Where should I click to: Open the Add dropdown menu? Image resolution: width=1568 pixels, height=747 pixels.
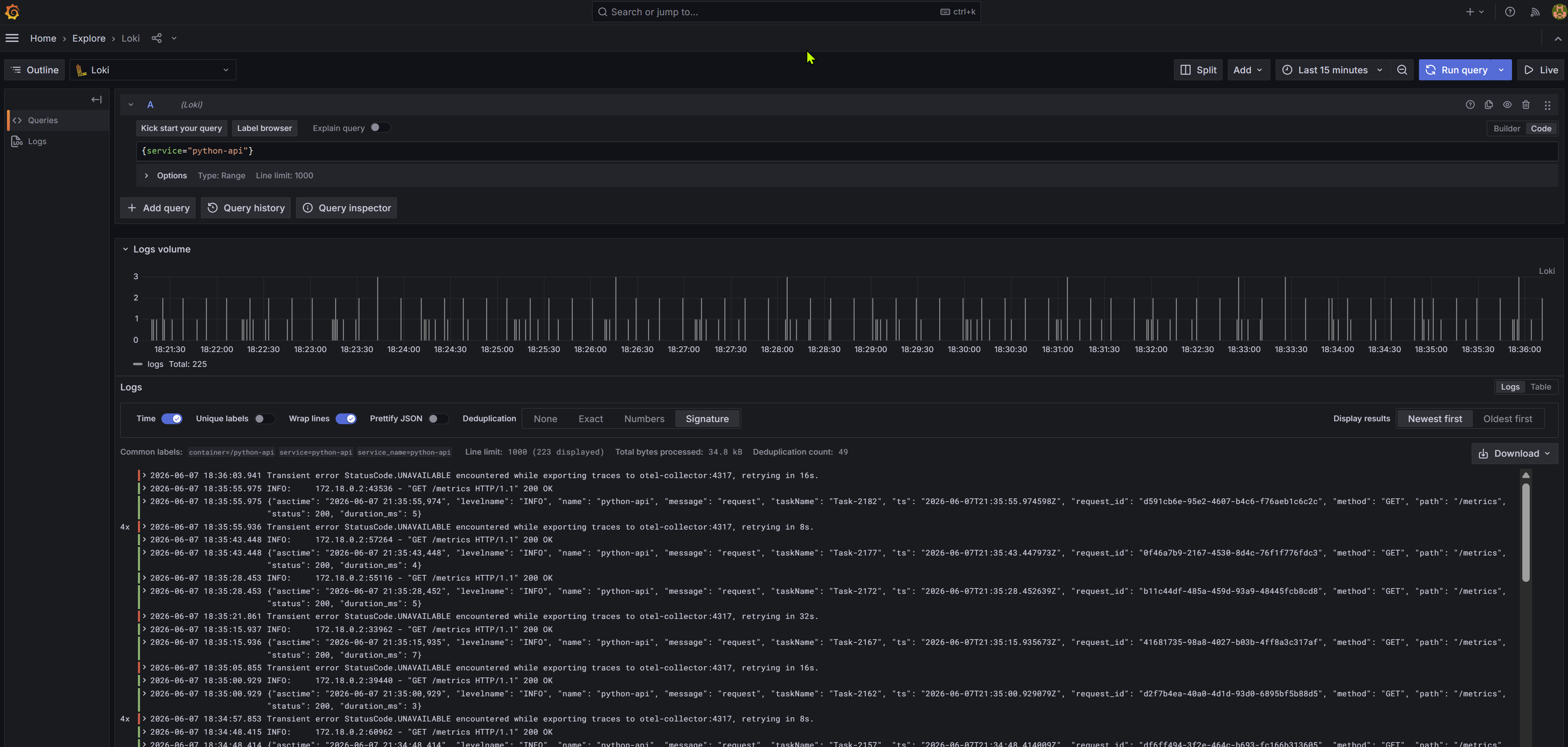(x=1248, y=70)
